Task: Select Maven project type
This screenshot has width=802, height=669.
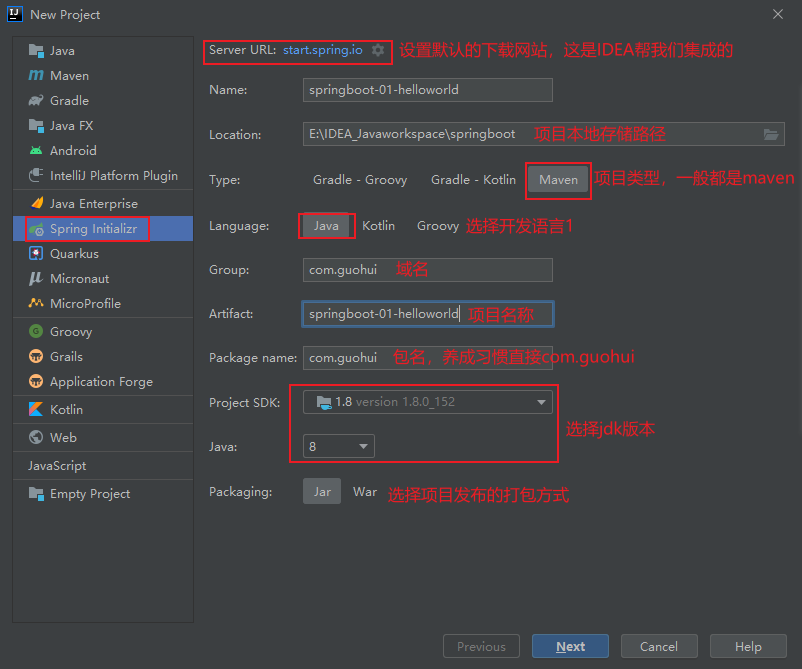Action: [x=558, y=180]
